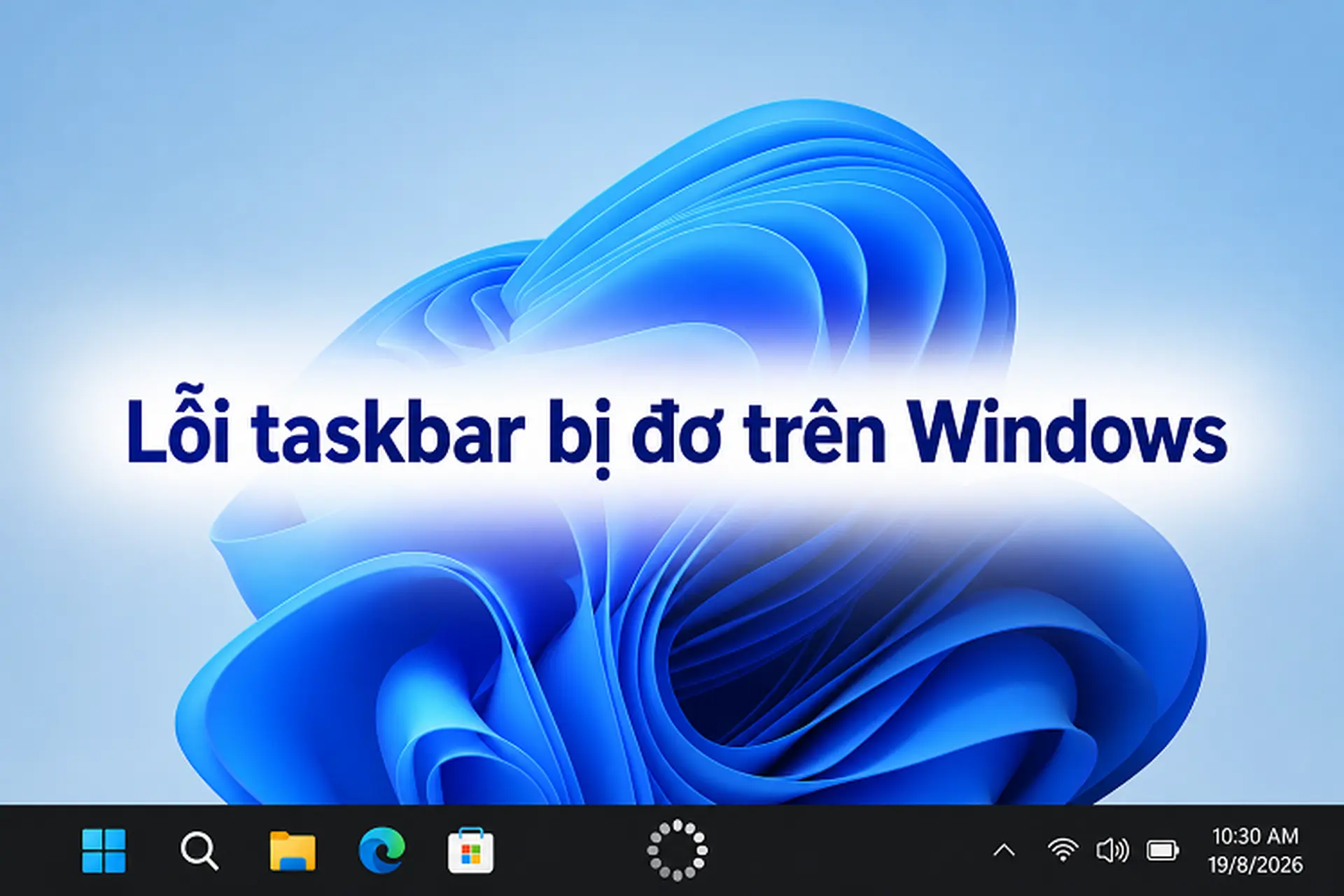Show hidden tray icons chevron
Viewport: 1344px width, 896px height.
(1004, 850)
